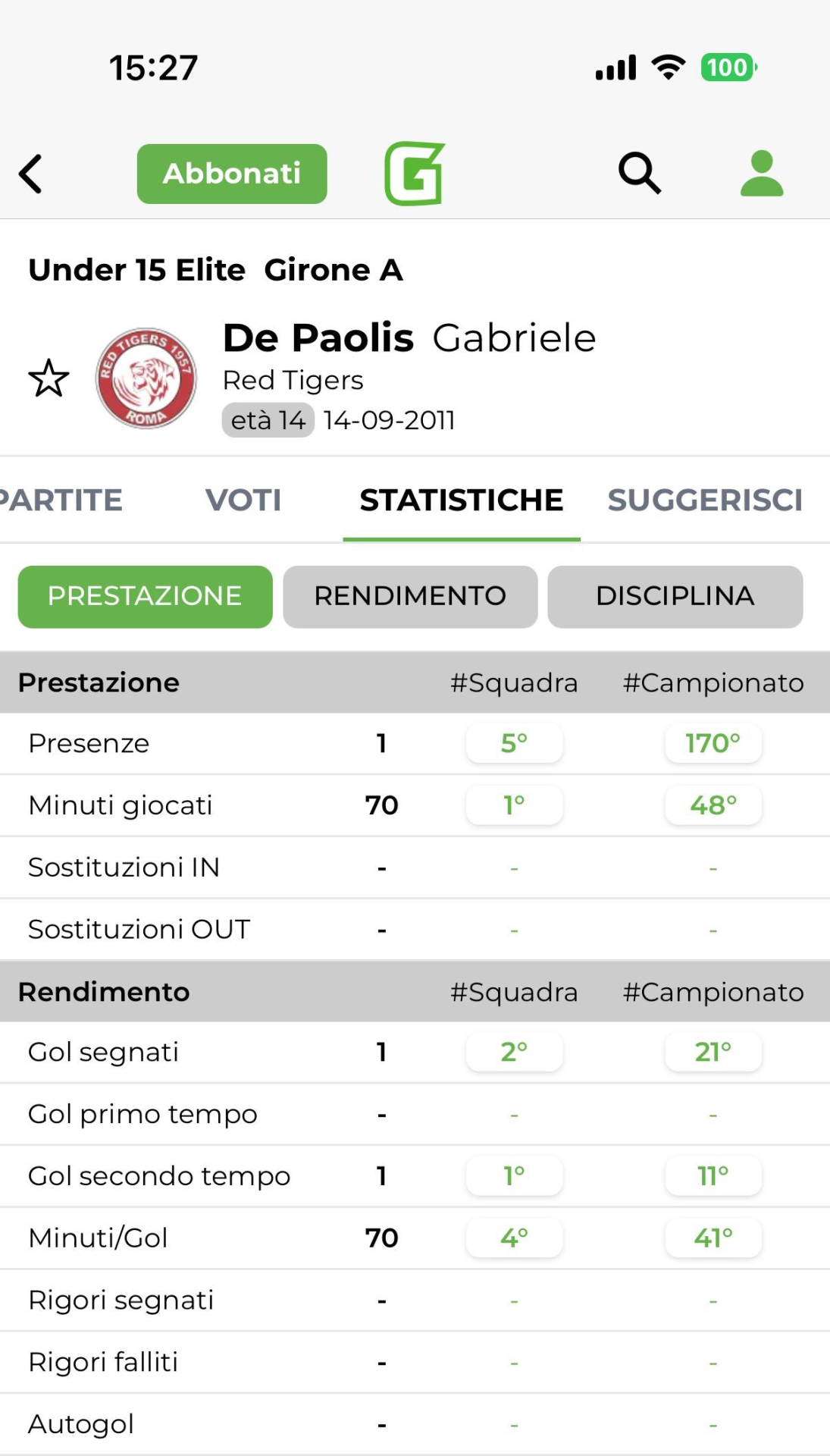Open the Red Tigers team crest

pyautogui.click(x=146, y=378)
